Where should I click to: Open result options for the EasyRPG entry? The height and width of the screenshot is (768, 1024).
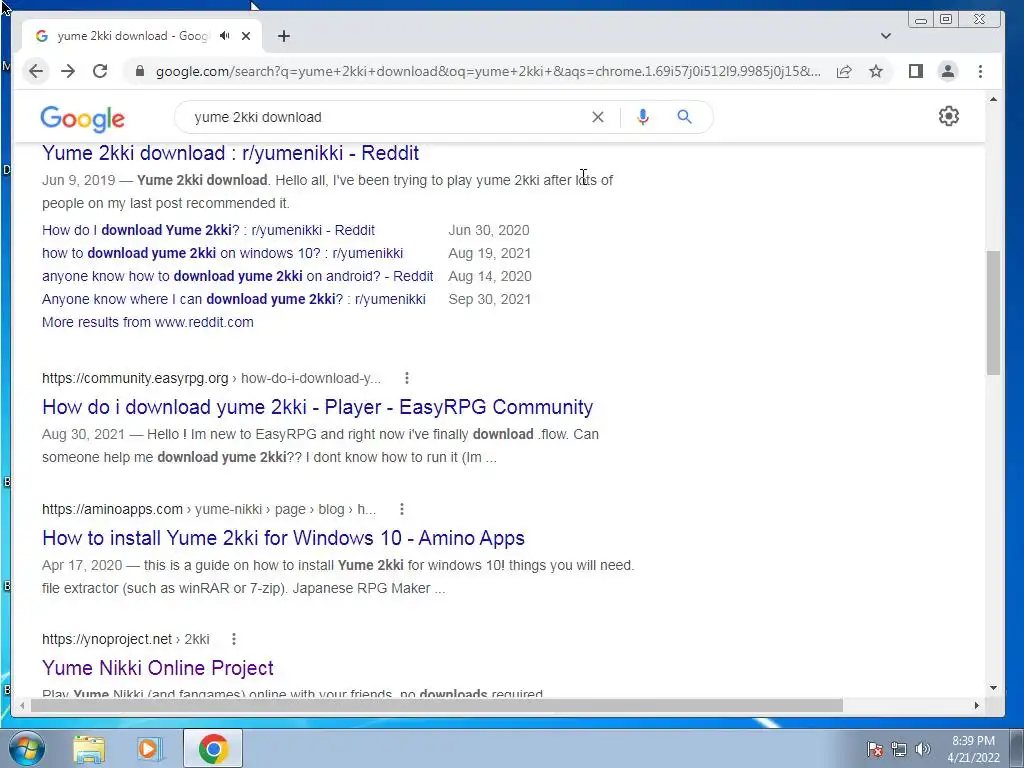pyautogui.click(x=406, y=378)
